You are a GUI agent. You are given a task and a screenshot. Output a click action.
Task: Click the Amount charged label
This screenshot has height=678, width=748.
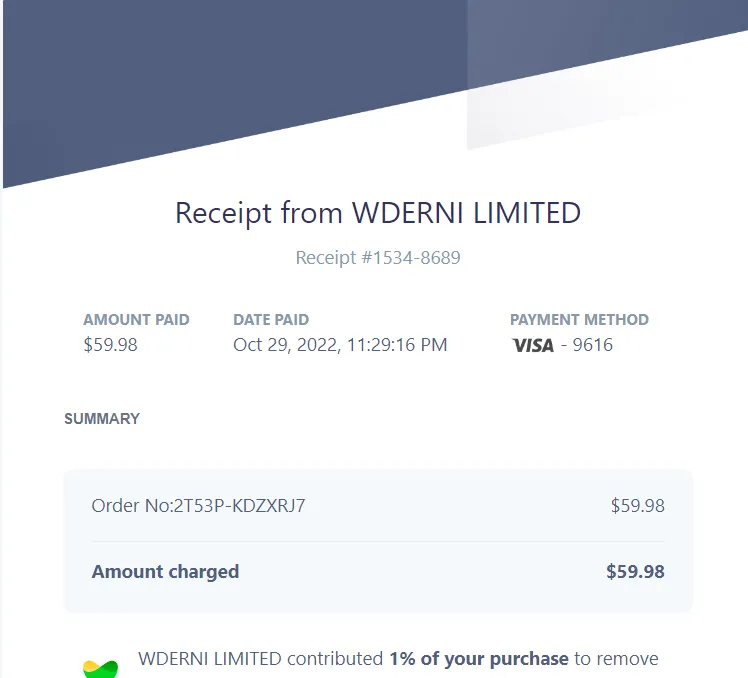point(165,572)
